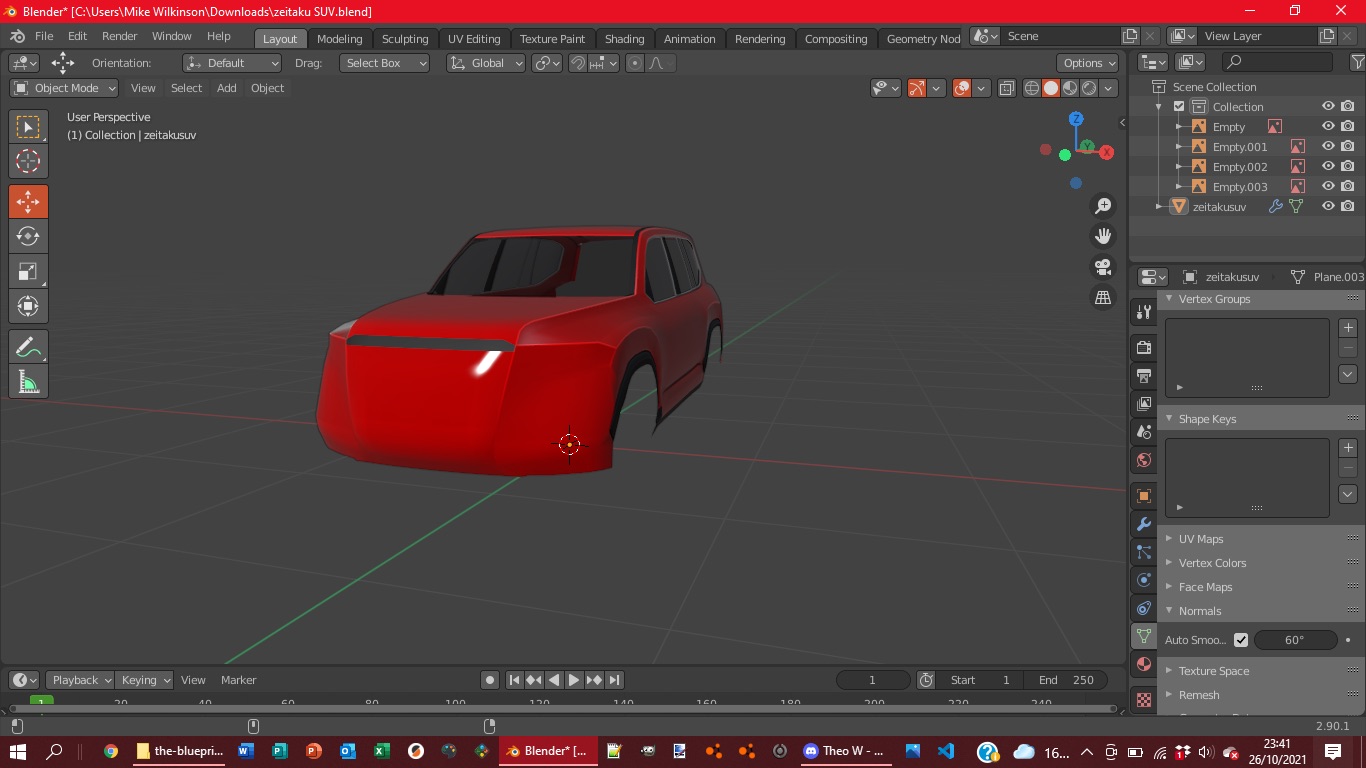Click the End frame field showing 250
Screen dimensions: 1366x768
tap(1066, 680)
